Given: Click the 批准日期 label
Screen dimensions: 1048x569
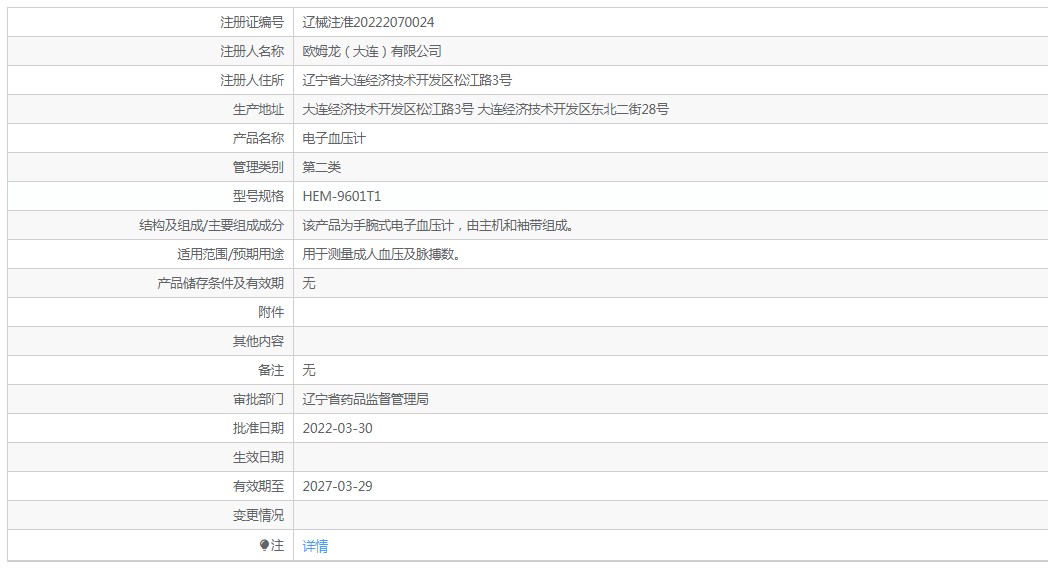Looking at the screenshot, I should coord(258,428).
